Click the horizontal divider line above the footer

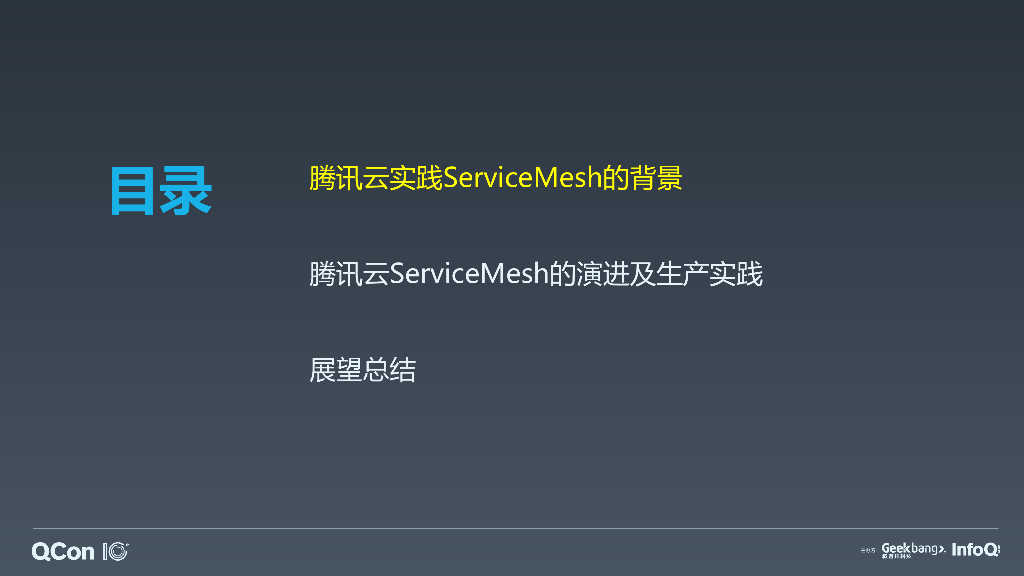[x=515, y=528]
